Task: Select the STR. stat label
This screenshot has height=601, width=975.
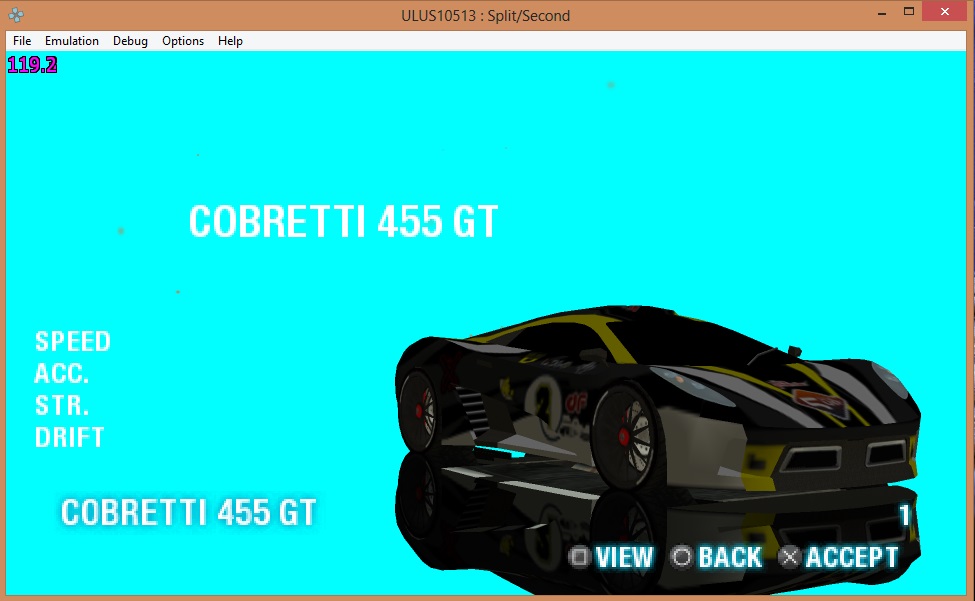Action: pyautogui.click(x=62, y=406)
